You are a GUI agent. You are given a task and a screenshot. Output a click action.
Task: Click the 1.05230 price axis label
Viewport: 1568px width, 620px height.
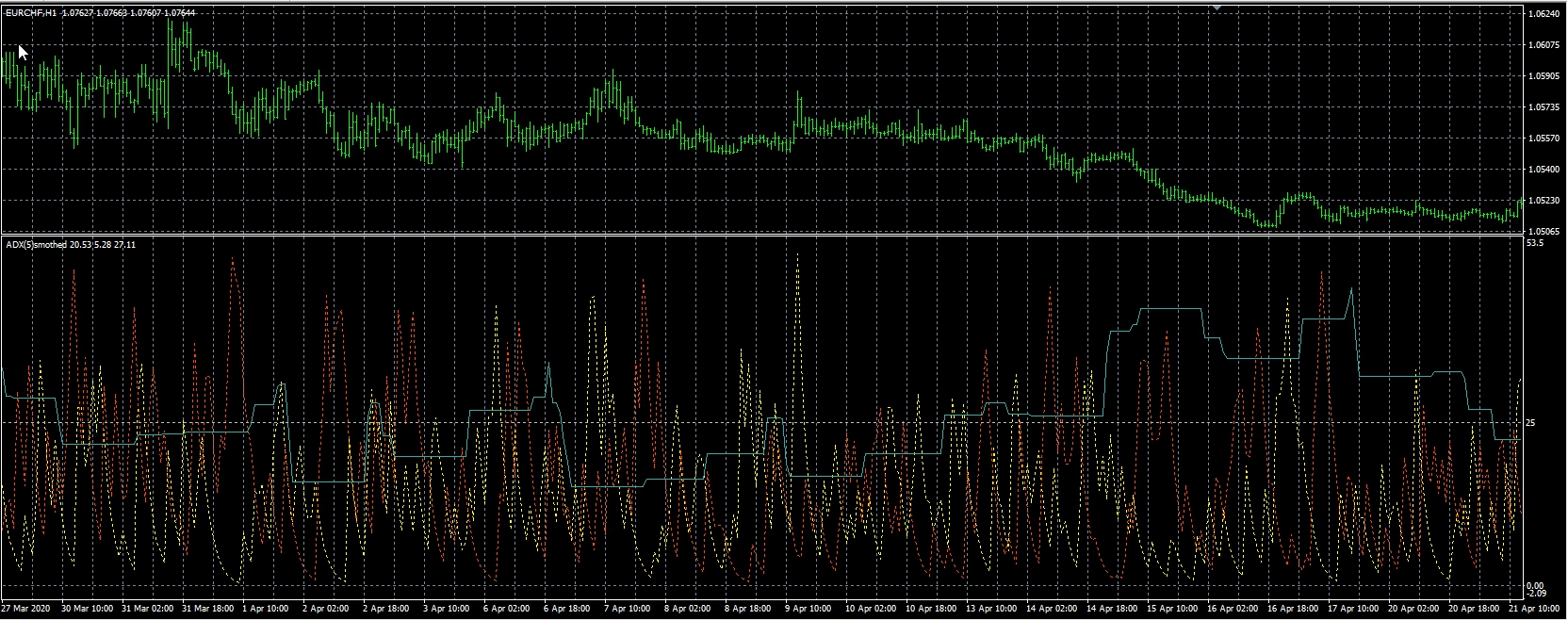pos(1545,201)
